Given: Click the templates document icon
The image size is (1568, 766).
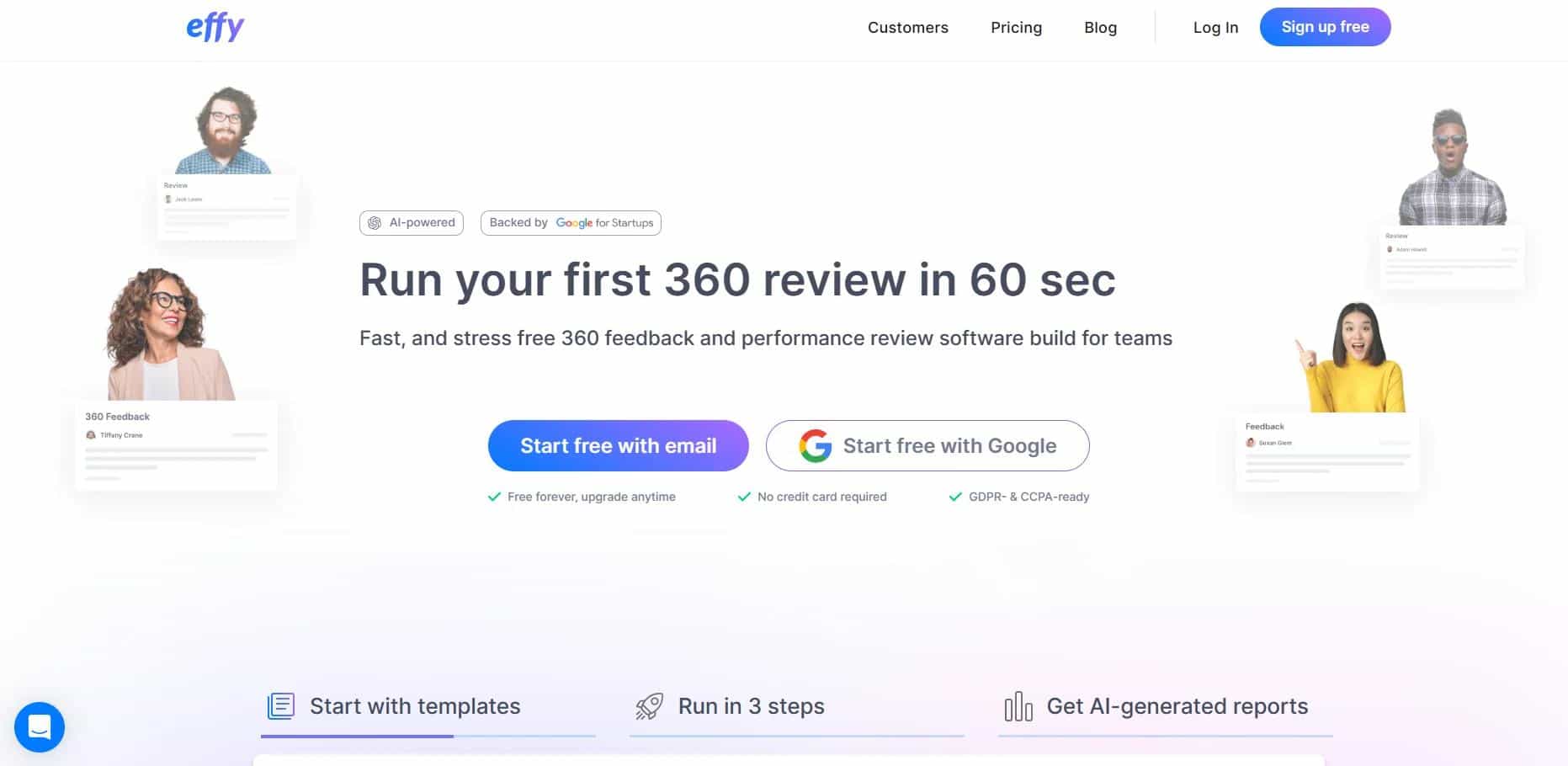Looking at the screenshot, I should (x=281, y=706).
